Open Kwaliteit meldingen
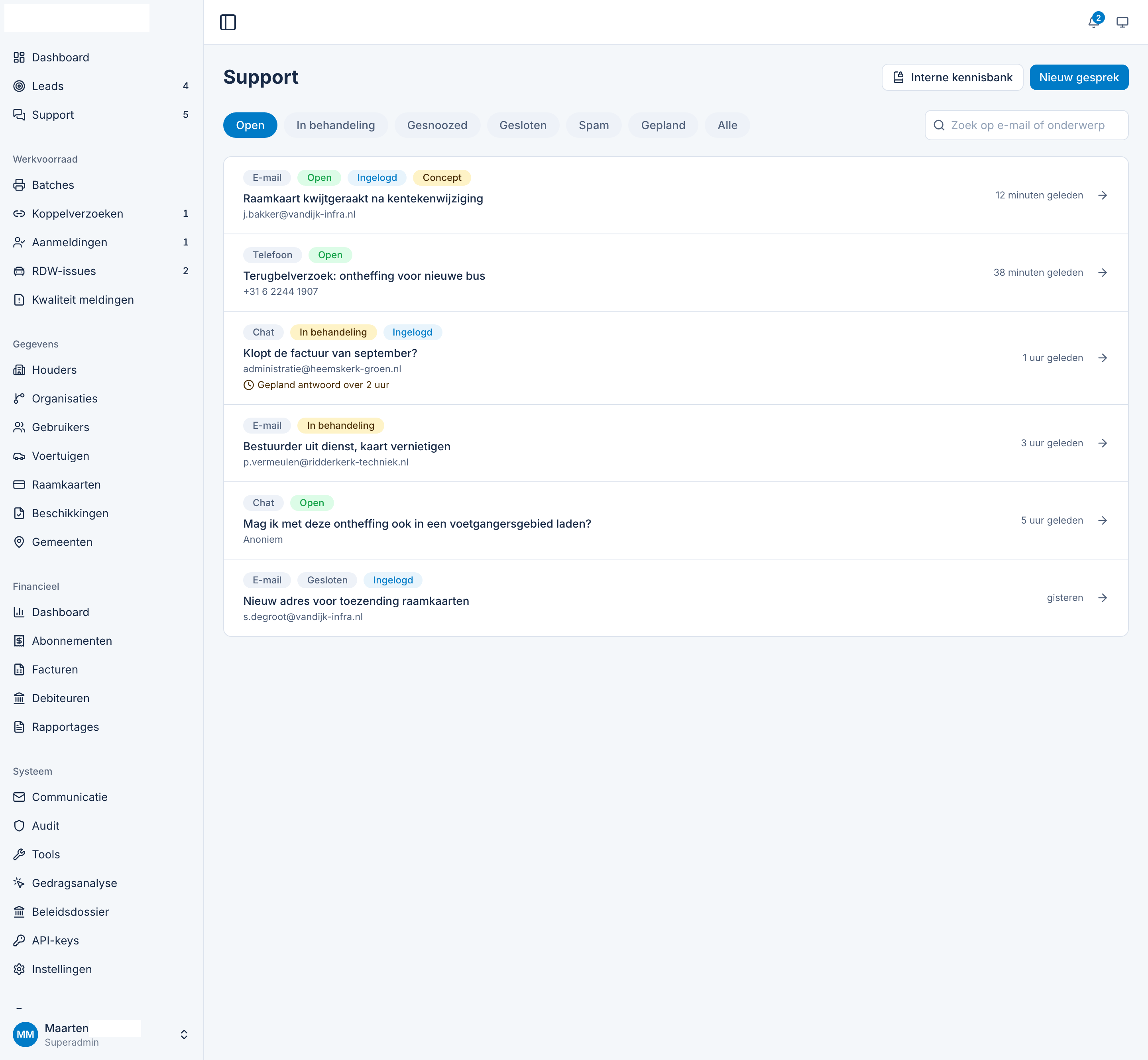This screenshot has width=1148, height=1060. pos(102,299)
